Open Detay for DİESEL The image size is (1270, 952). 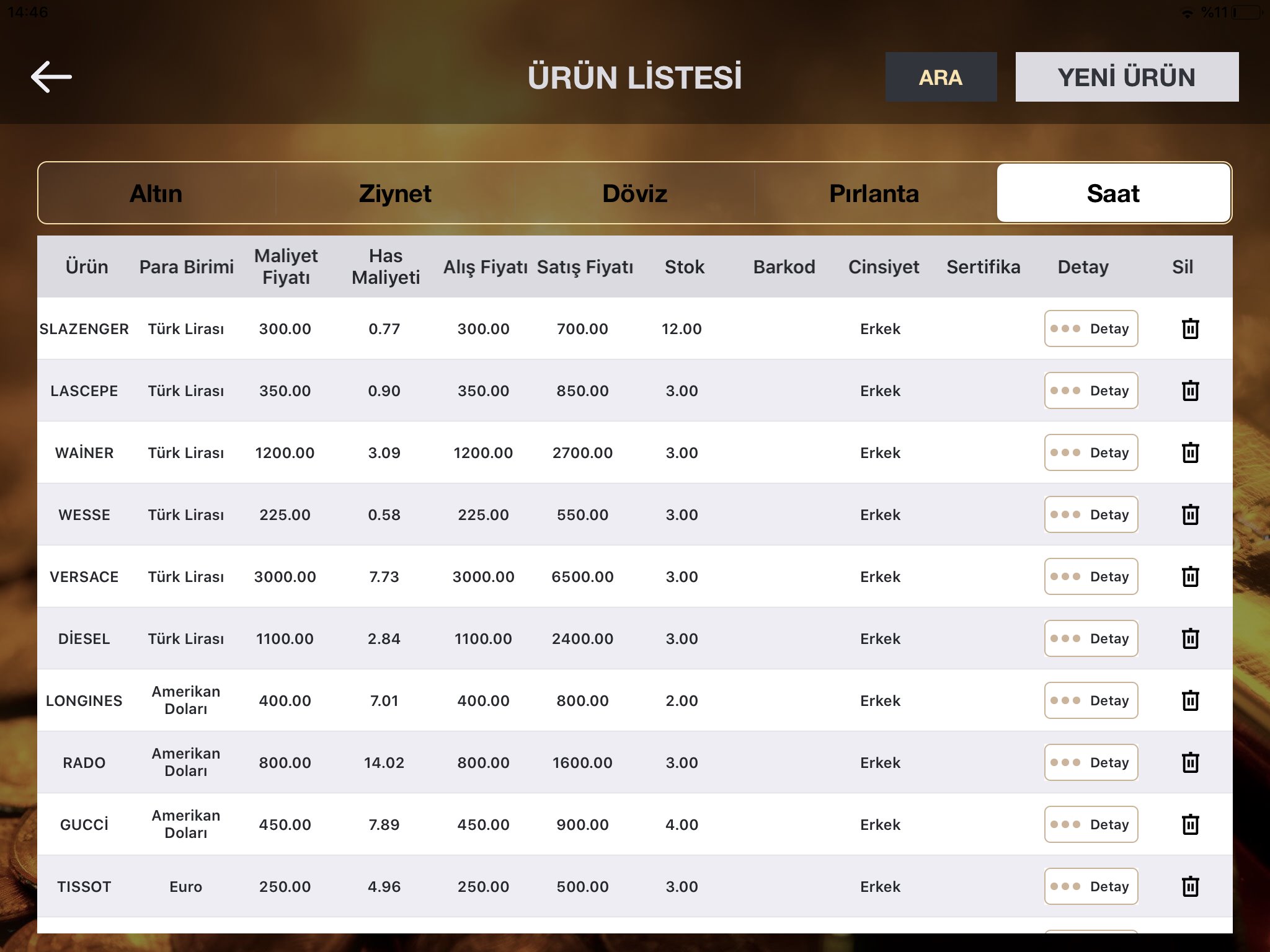click(1091, 638)
